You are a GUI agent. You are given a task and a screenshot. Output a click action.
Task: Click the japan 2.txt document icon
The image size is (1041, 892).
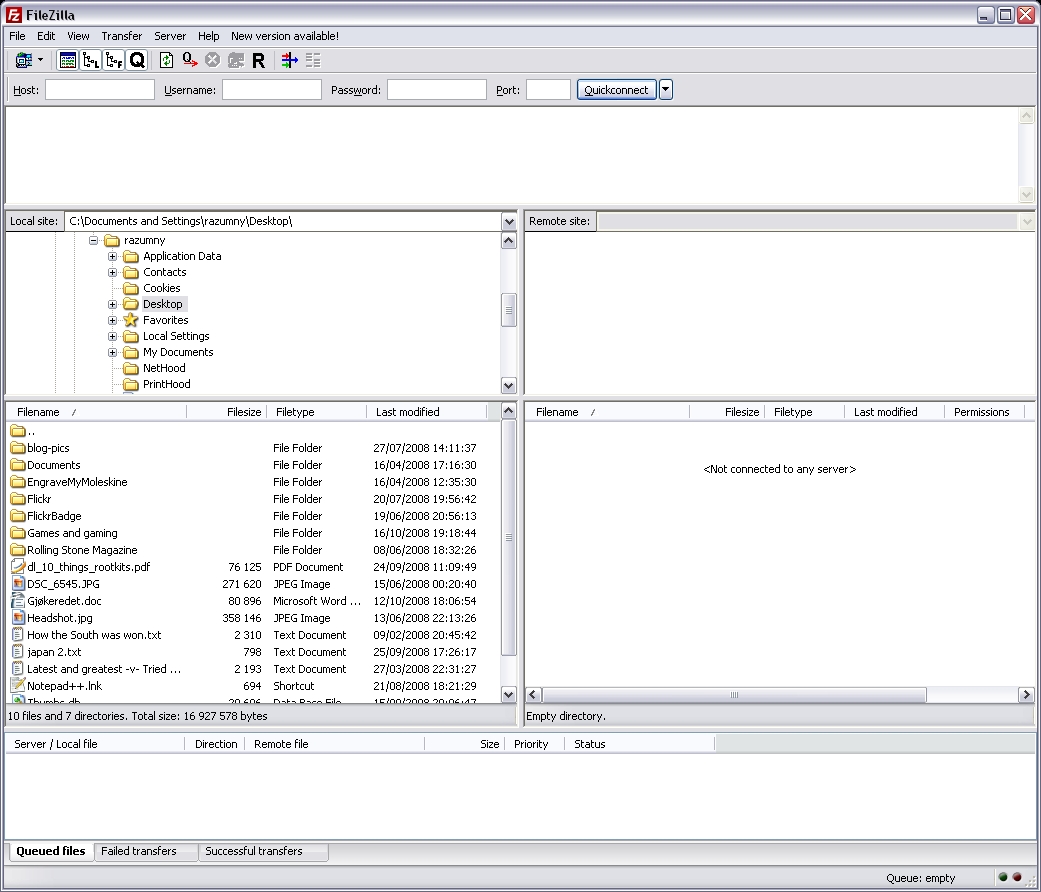click(18, 652)
